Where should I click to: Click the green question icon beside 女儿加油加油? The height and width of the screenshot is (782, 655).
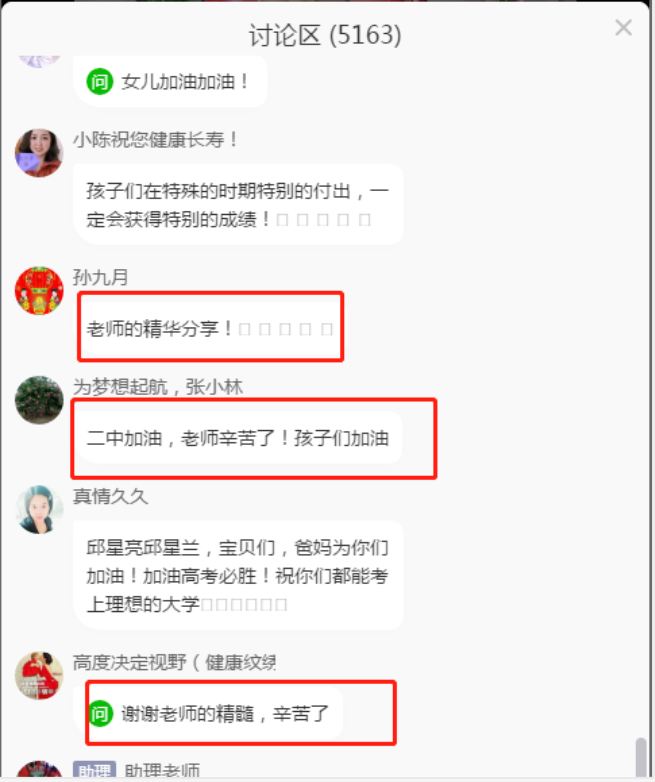[100, 81]
